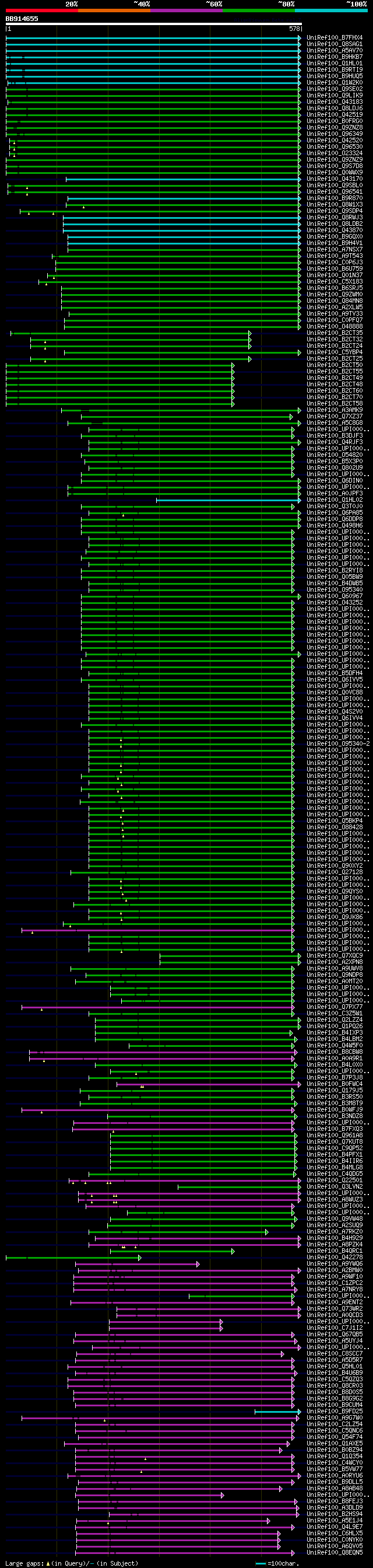Select the UniRef100_A3AMK9 label

coord(335,410)
